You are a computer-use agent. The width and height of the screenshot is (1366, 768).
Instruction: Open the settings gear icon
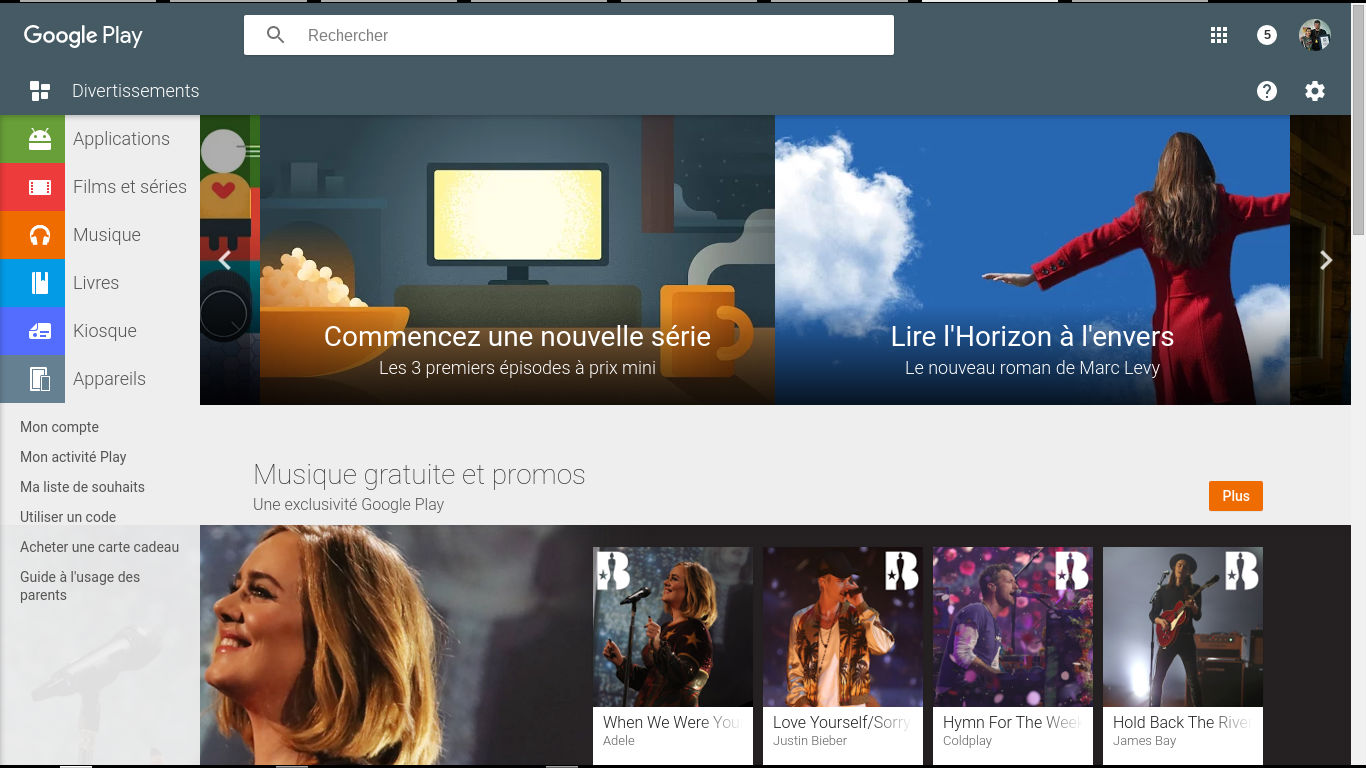click(x=1315, y=91)
